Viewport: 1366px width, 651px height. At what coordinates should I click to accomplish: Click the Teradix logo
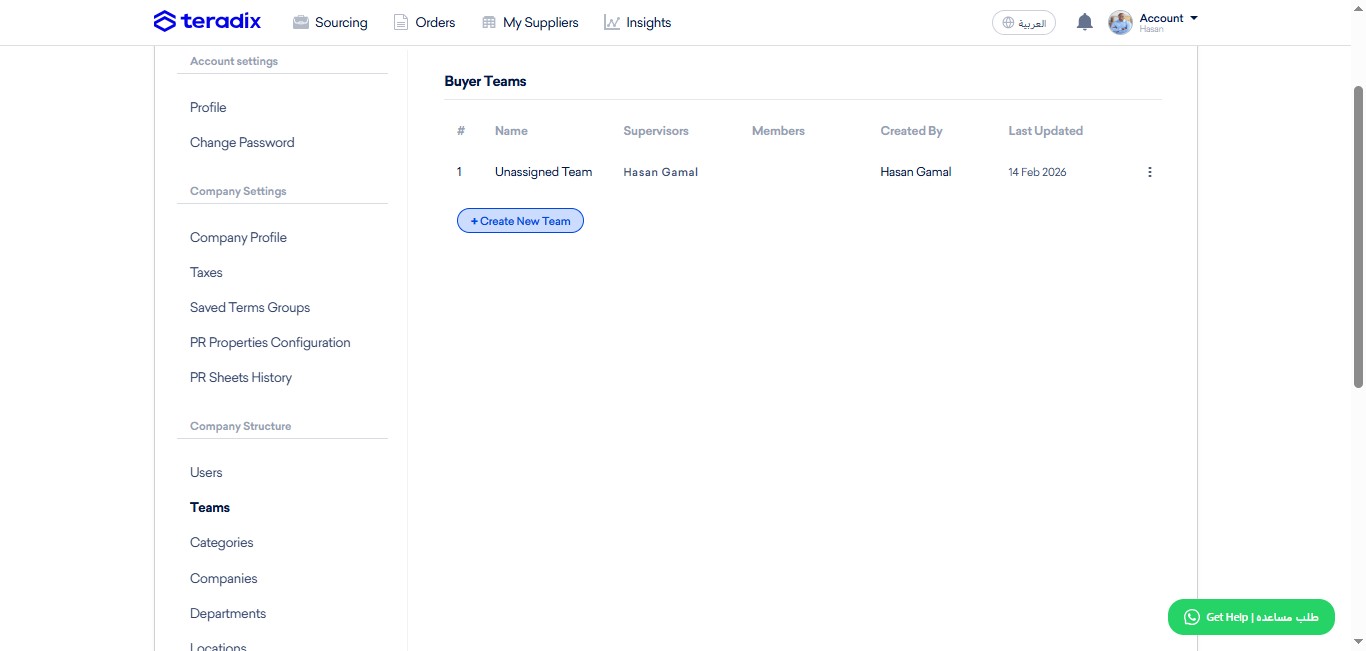pyautogui.click(x=207, y=21)
